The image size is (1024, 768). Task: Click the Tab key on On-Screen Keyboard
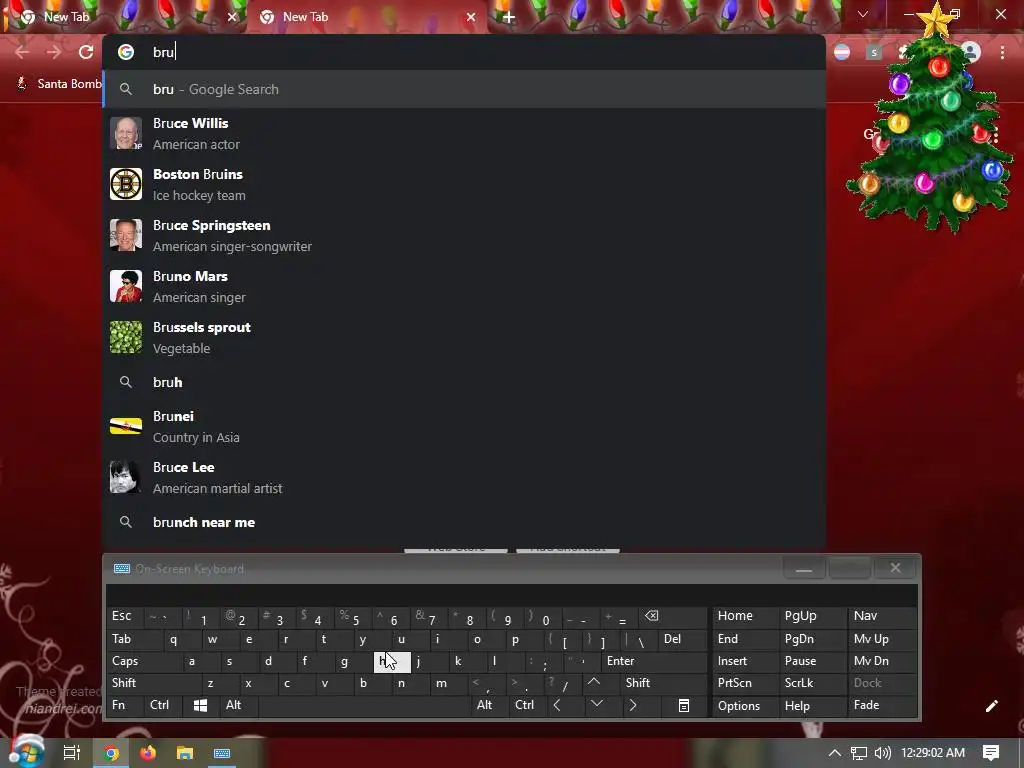point(130,639)
